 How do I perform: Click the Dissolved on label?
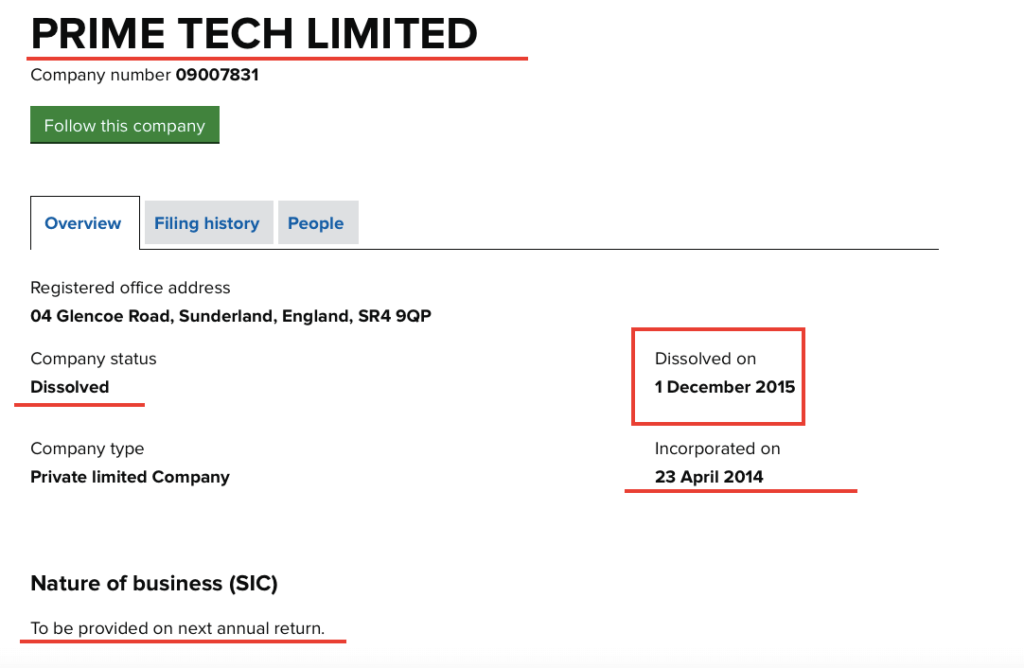705,359
